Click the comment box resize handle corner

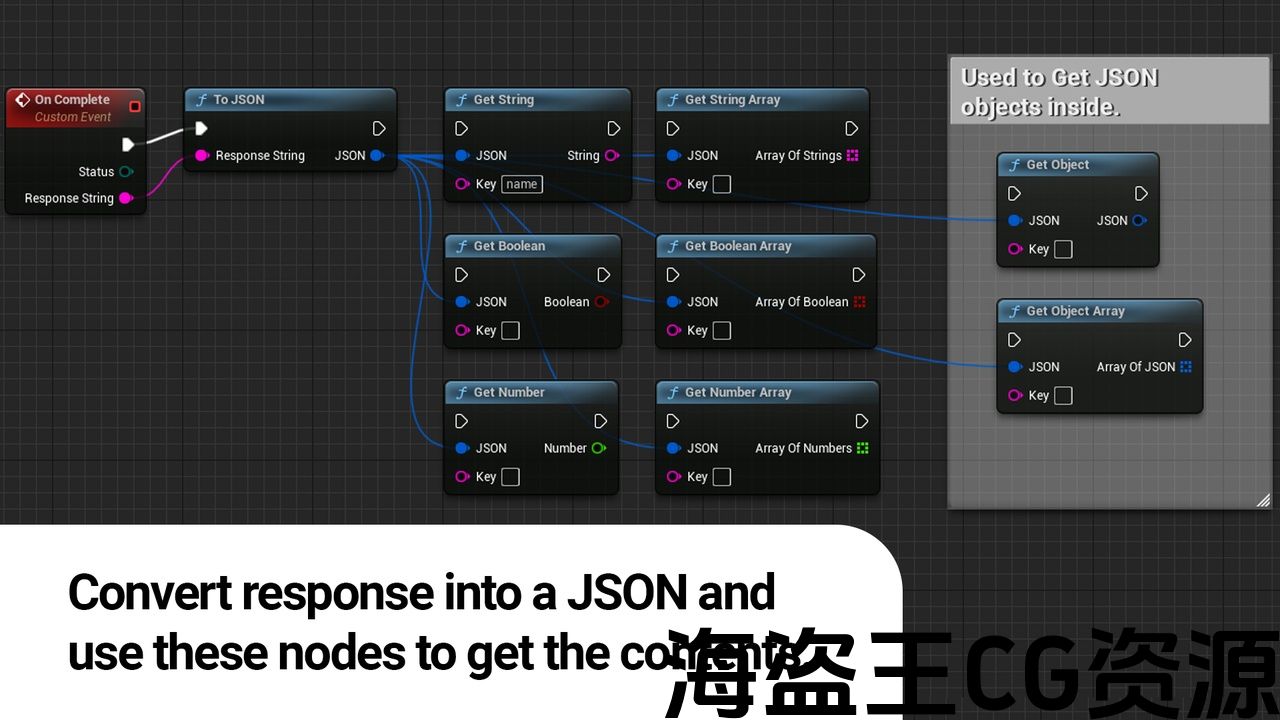point(1262,500)
